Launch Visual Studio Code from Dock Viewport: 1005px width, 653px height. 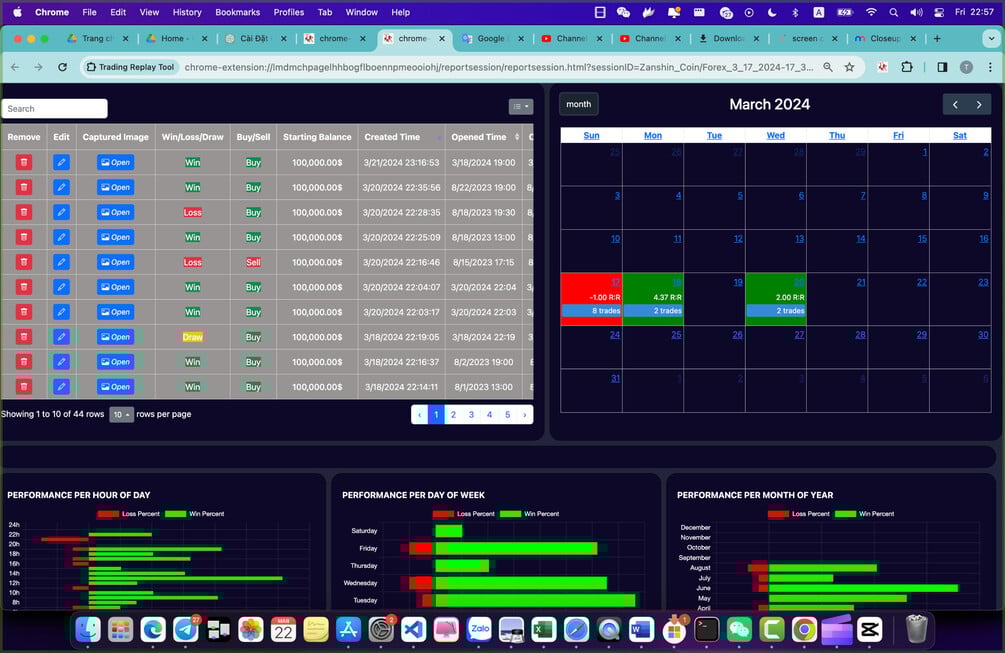point(413,630)
